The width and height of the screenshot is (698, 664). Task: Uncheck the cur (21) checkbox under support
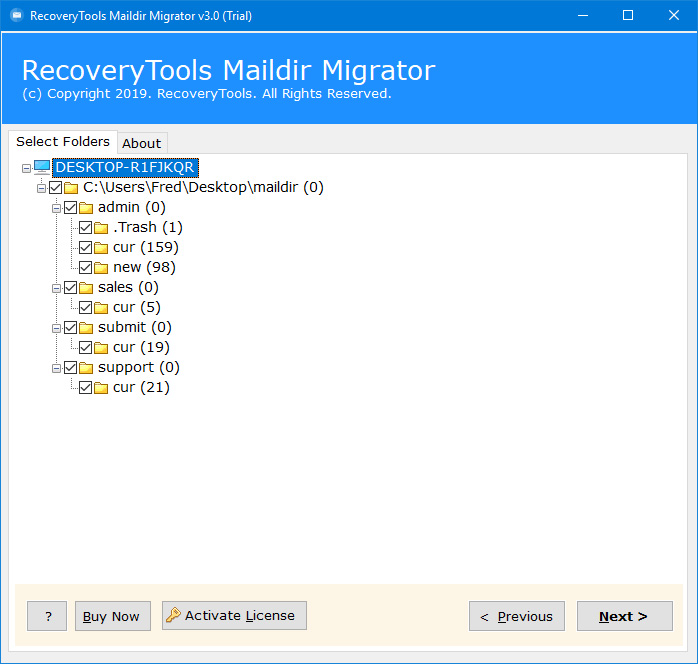coord(85,388)
